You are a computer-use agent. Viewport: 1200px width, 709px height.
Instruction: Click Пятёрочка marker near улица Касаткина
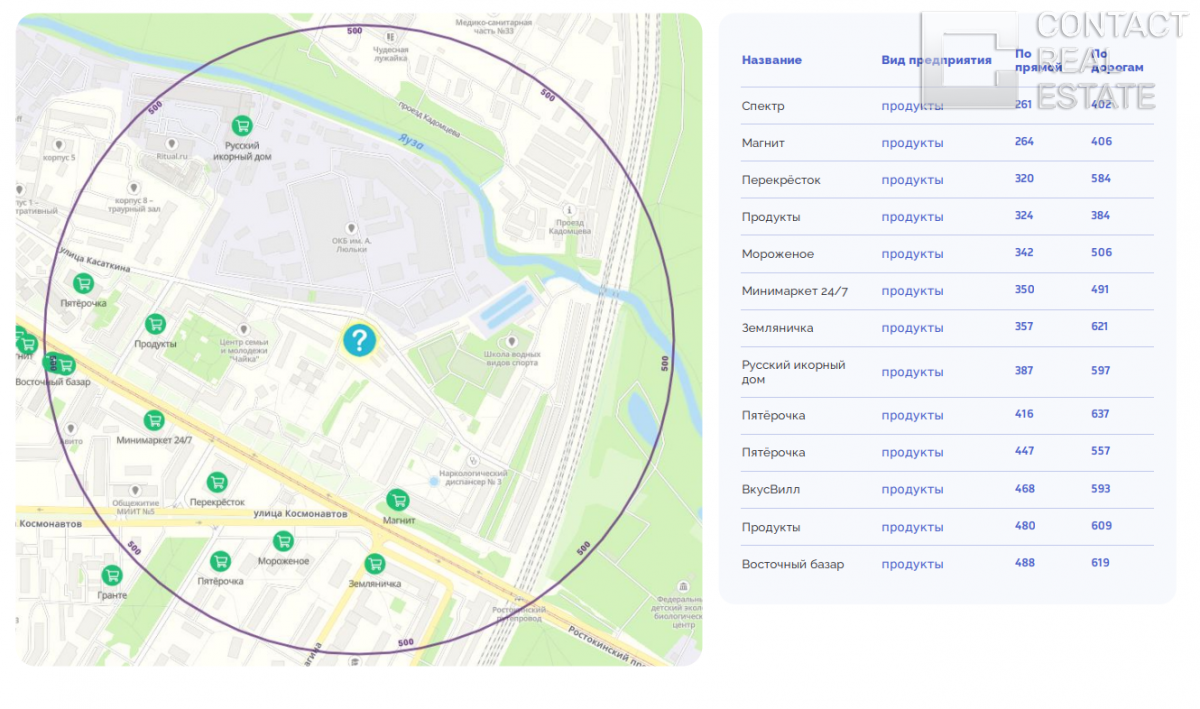(84, 284)
